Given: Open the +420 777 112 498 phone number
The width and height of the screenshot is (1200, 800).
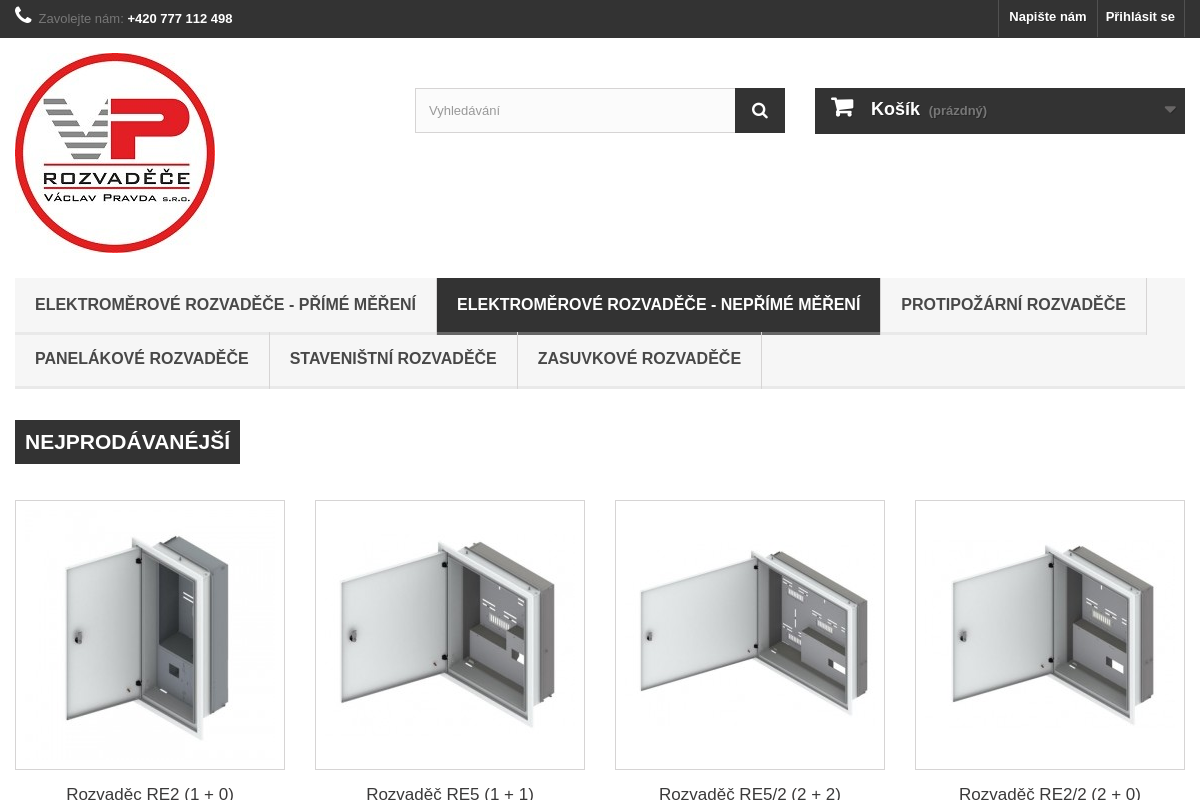Looking at the screenshot, I should pyautogui.click(x=179, y=18).
